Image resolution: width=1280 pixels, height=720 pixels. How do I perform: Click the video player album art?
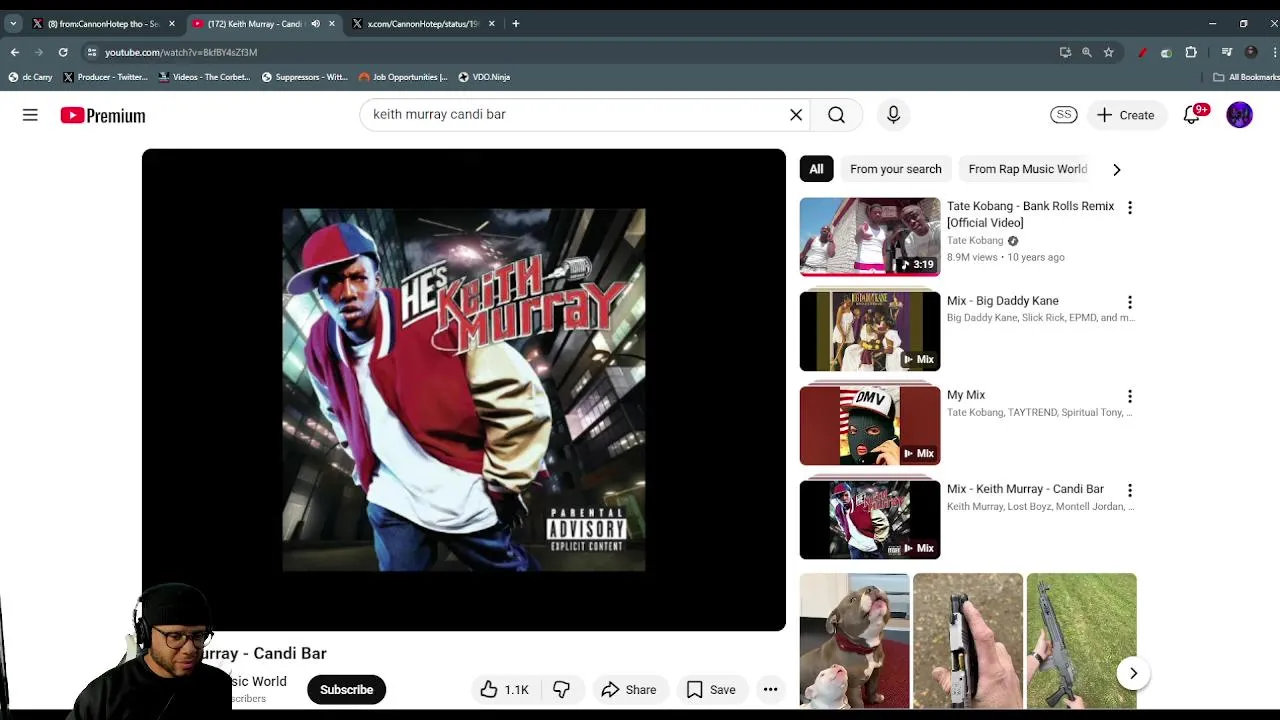click(x=464, y=390)
